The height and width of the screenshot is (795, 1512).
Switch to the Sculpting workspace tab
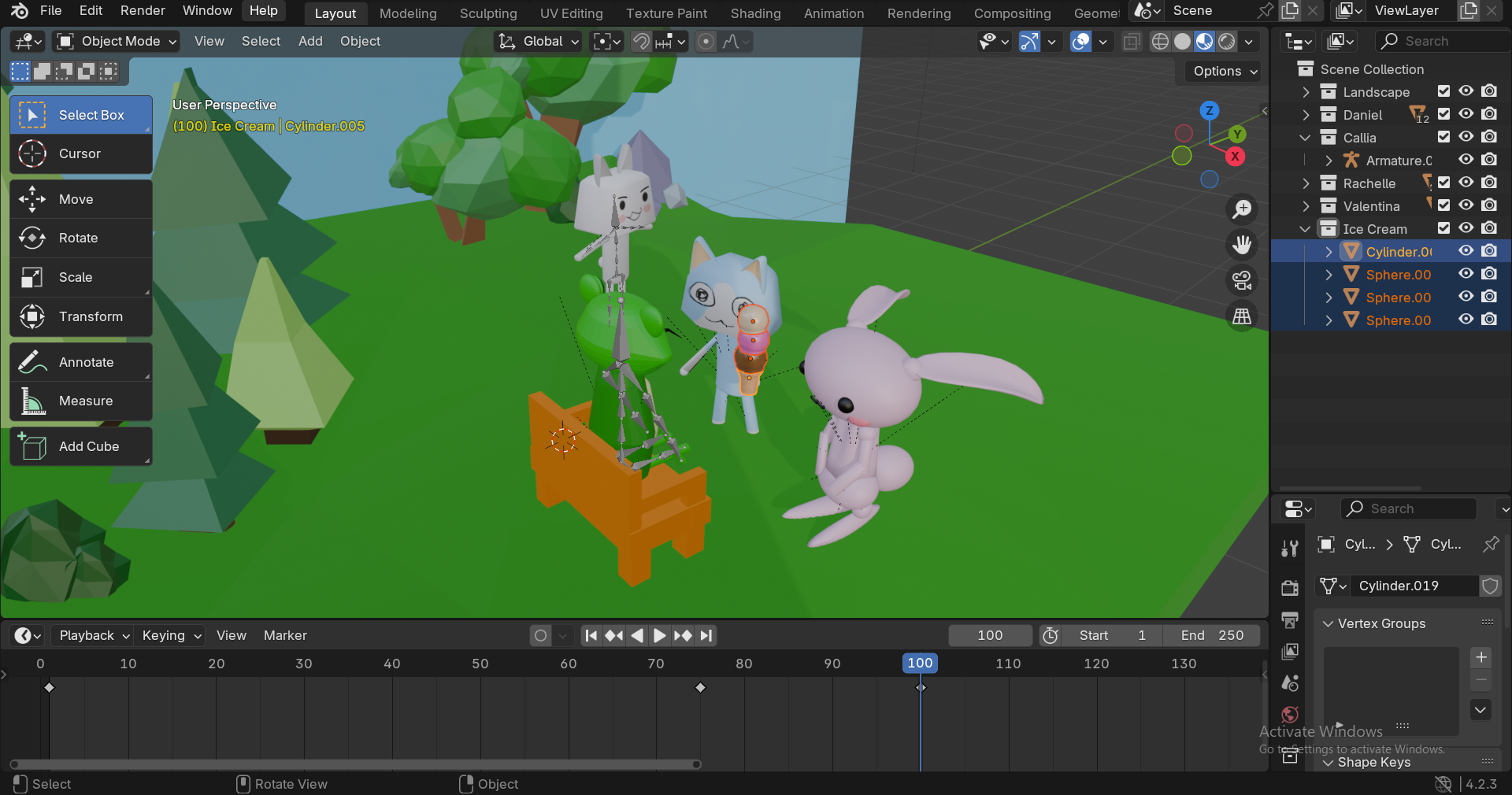tap(488, 13)
